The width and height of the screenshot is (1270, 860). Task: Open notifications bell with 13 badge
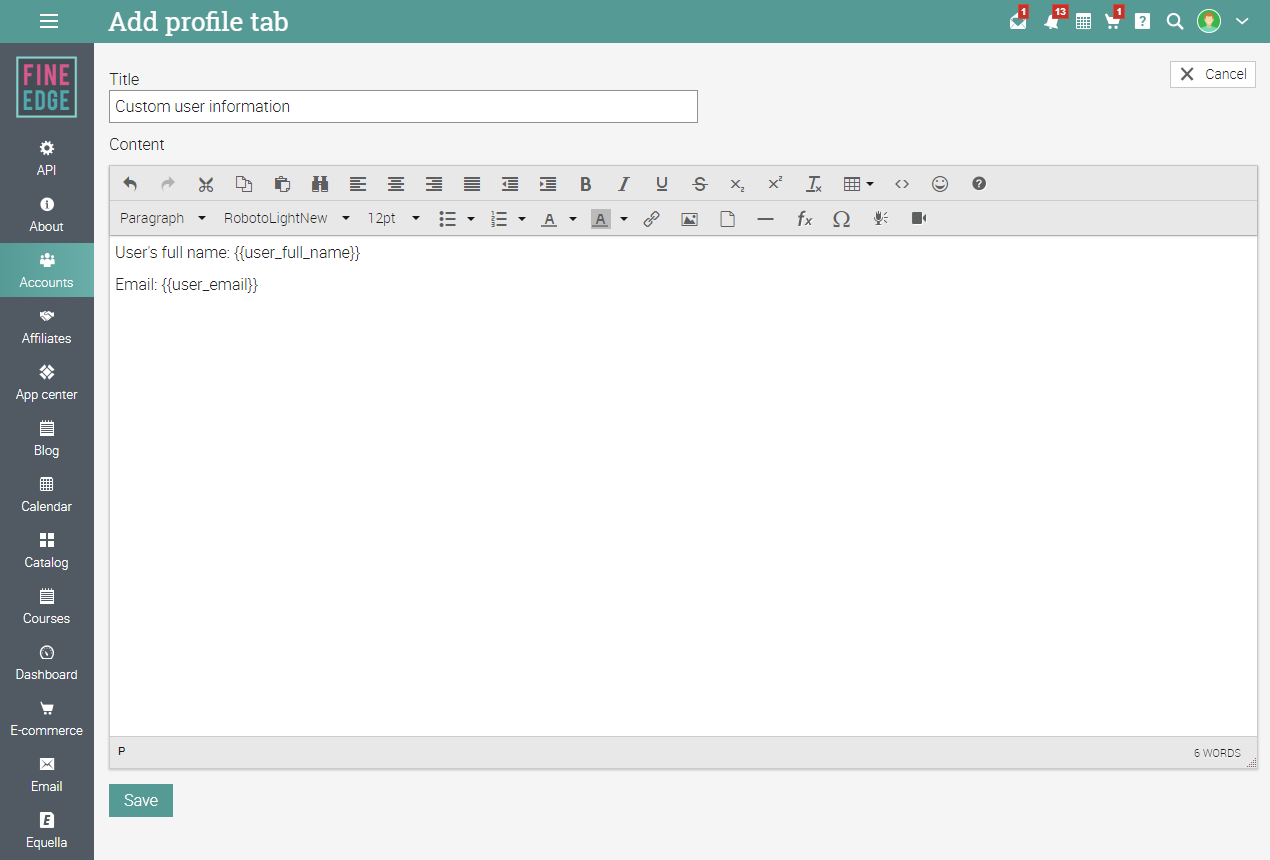point(1051,21)
